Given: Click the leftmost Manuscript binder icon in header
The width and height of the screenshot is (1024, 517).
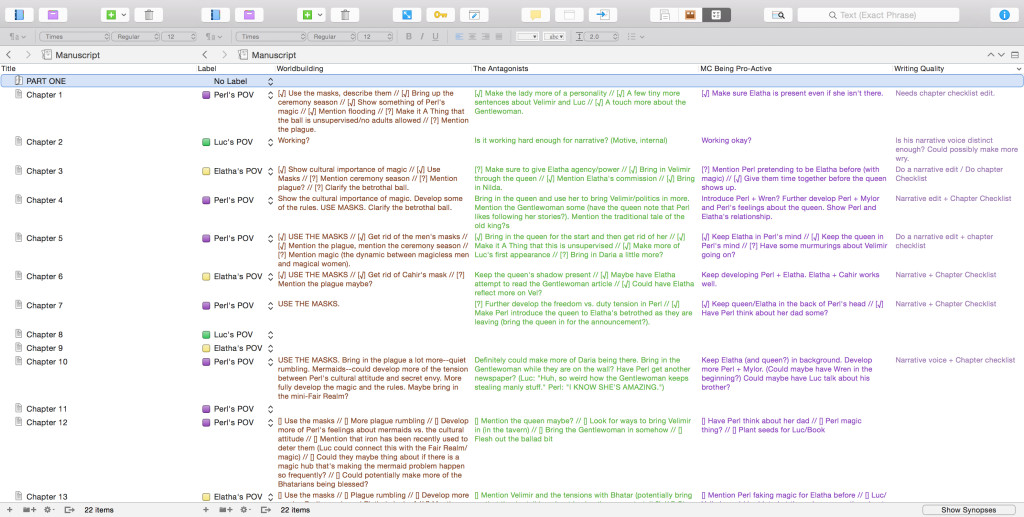Looking at the screenshot, I should pos(46,55).
